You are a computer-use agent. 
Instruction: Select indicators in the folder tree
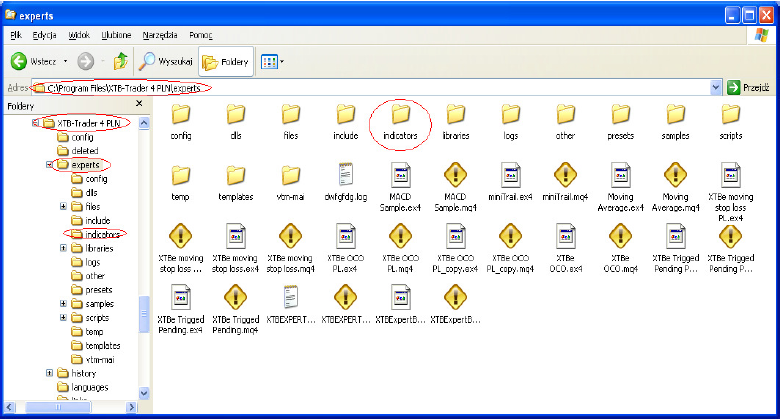point(101,234)
